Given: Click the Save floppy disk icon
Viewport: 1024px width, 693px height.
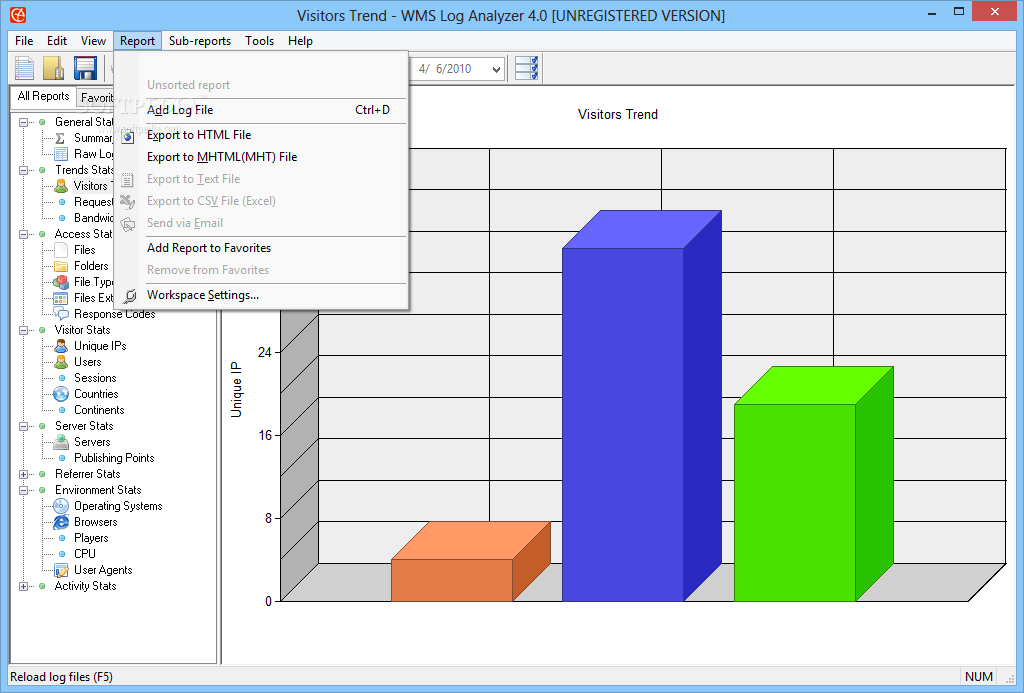Looking at the screenshot, I should click(85, 68).
